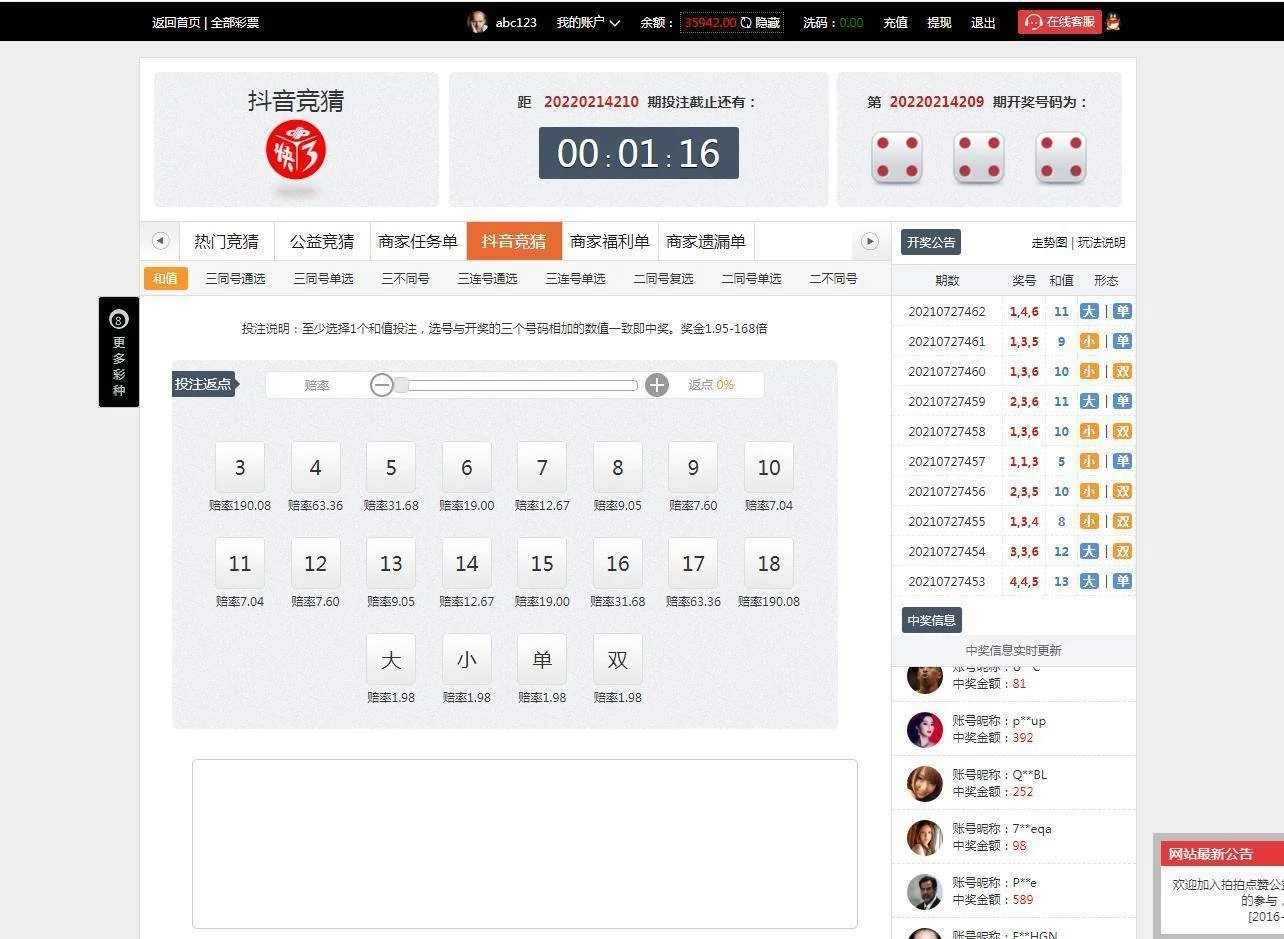Click the left arrow to scroll game tabs

[x=160, y=241]
